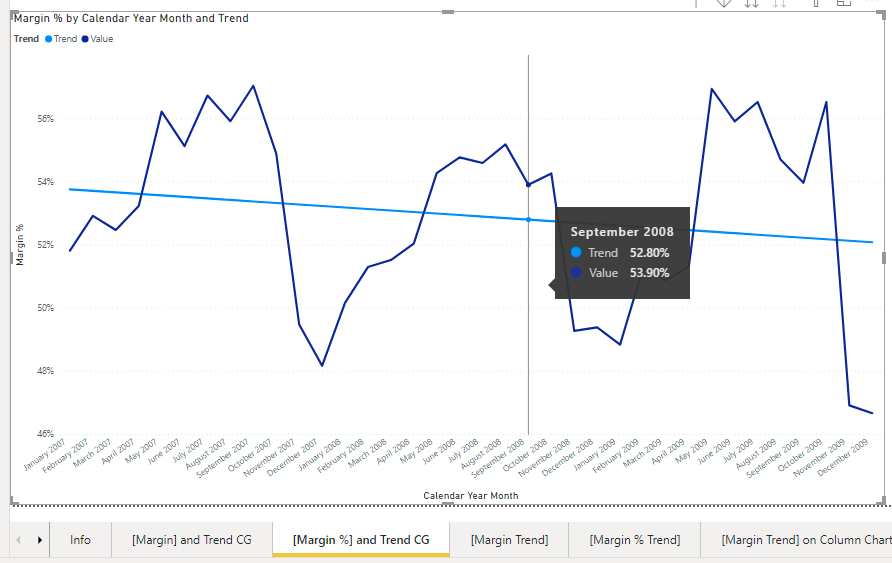The height and width of the screenshot is (563, 892).
Task: Click the drill down arrow icon above the chart
Action: 724,3
